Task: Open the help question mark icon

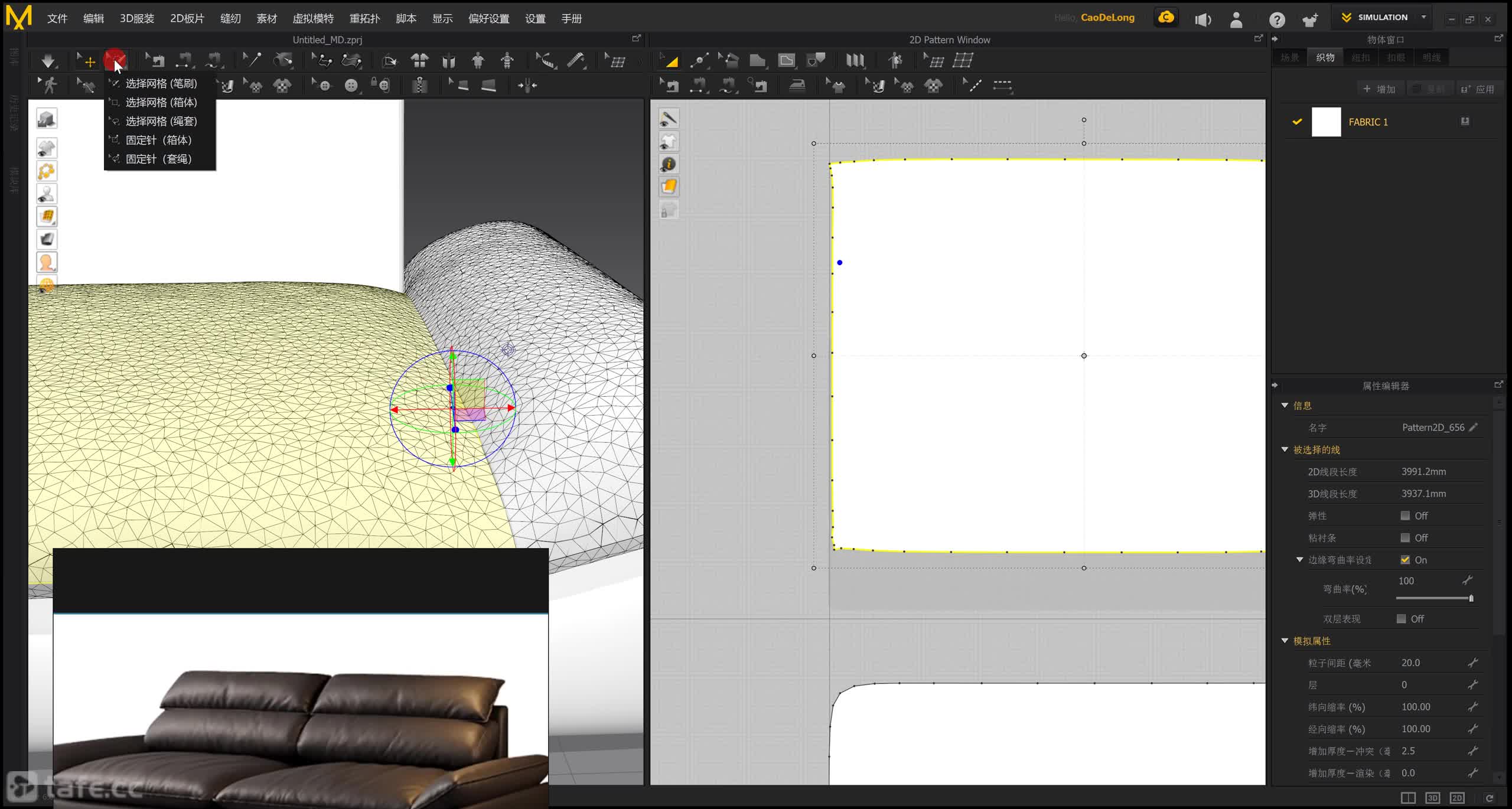Action: (x=1277, y=20)
